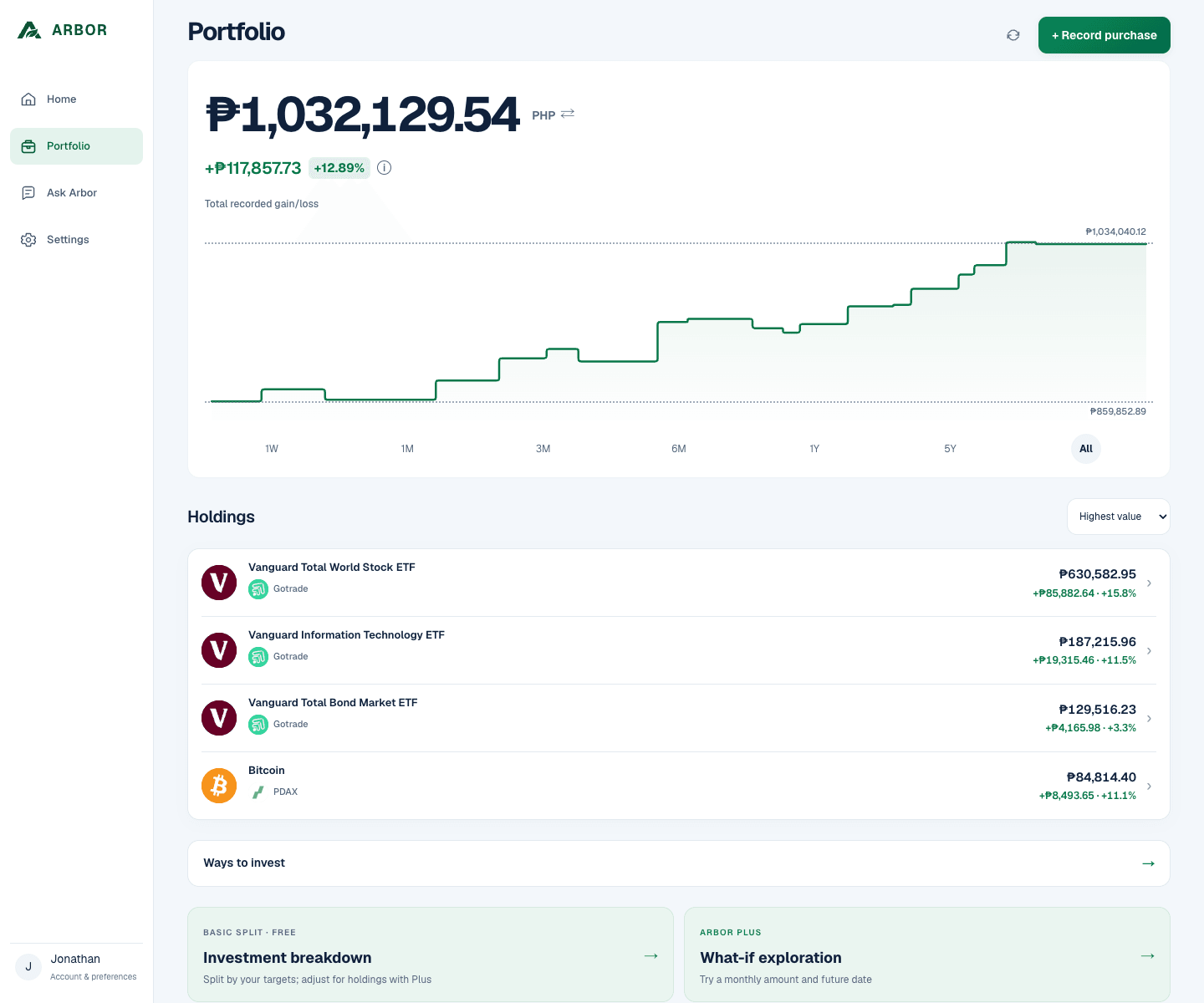
Task: Click the Home house icon in sidebar
Action: tap(28, 99)
